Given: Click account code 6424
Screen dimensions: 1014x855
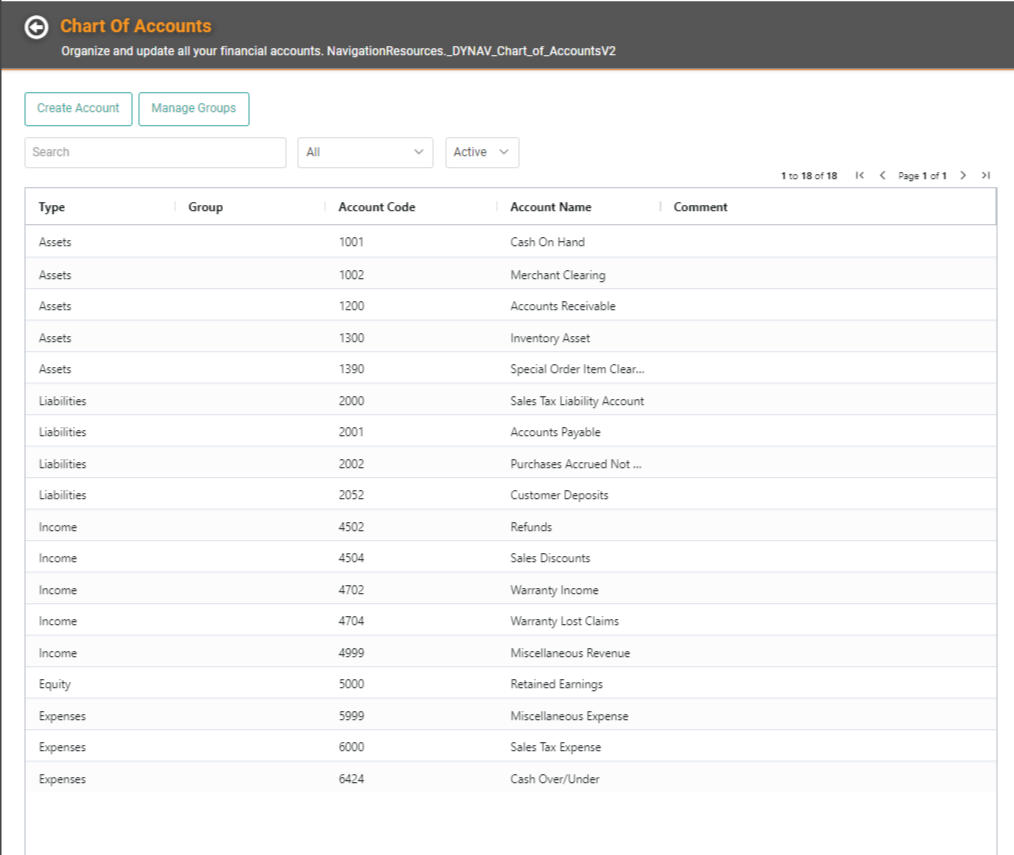Looking at the screenshot, I should 351,779.
